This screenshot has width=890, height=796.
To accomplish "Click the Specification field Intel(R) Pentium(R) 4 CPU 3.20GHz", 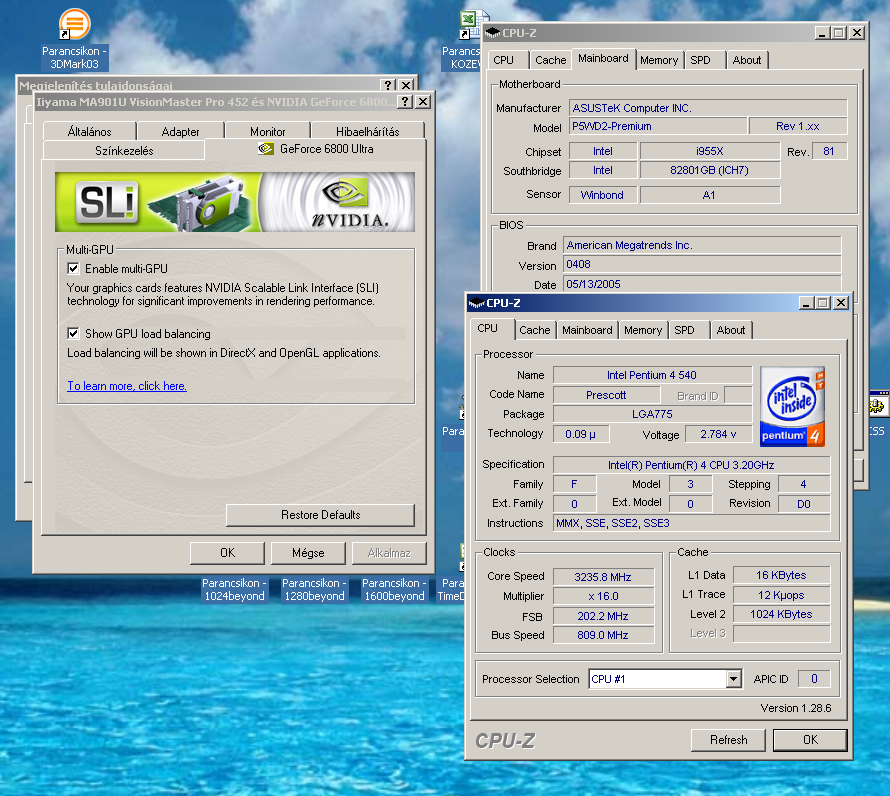I will (x=691, y=465).
